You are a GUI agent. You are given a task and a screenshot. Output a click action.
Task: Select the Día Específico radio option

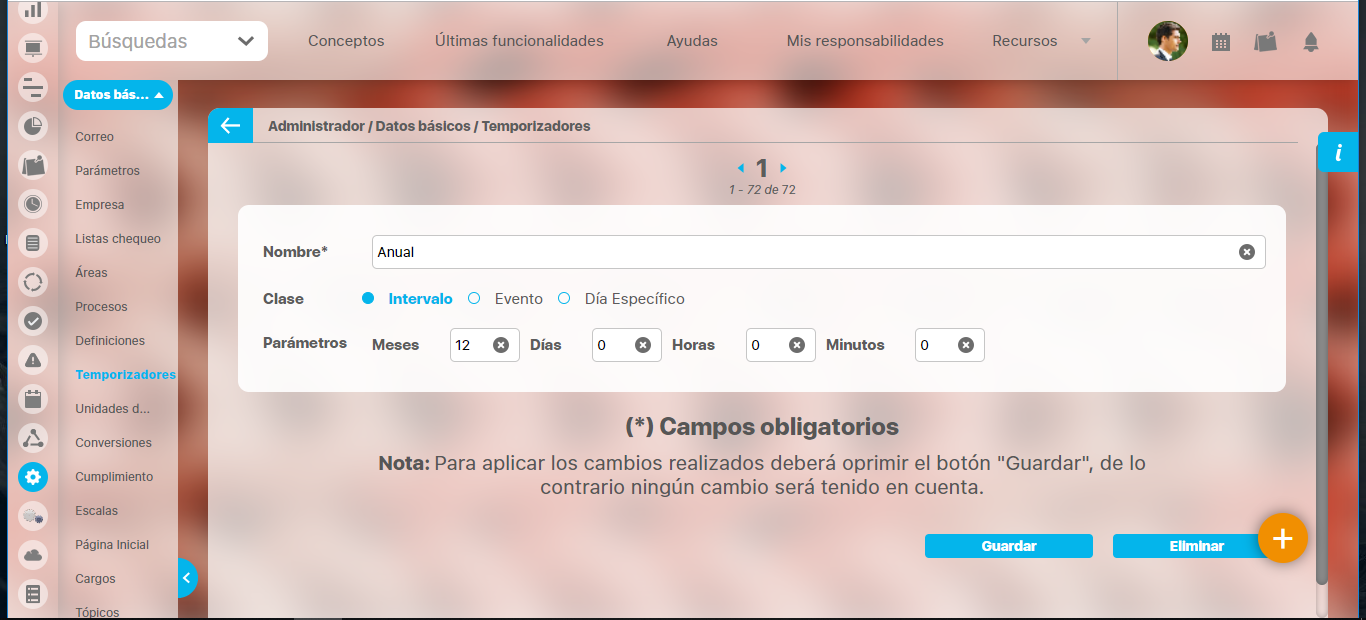(x=564, y=299)
